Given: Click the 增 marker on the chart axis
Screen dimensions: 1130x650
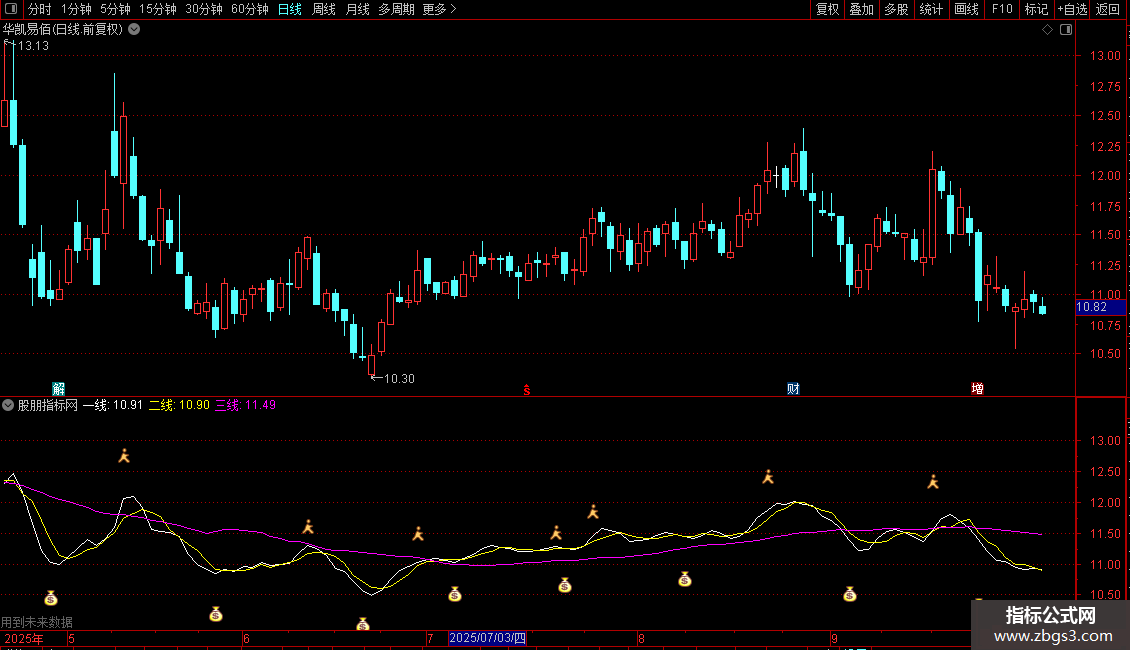Looking at the screenshot, I should 977,389.
